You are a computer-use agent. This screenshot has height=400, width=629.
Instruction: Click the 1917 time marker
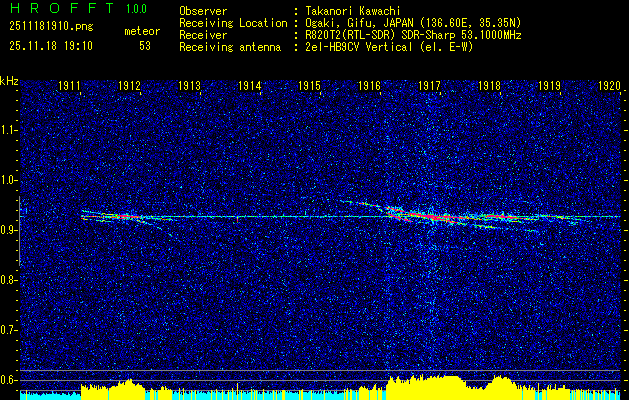tap(430, 85)
